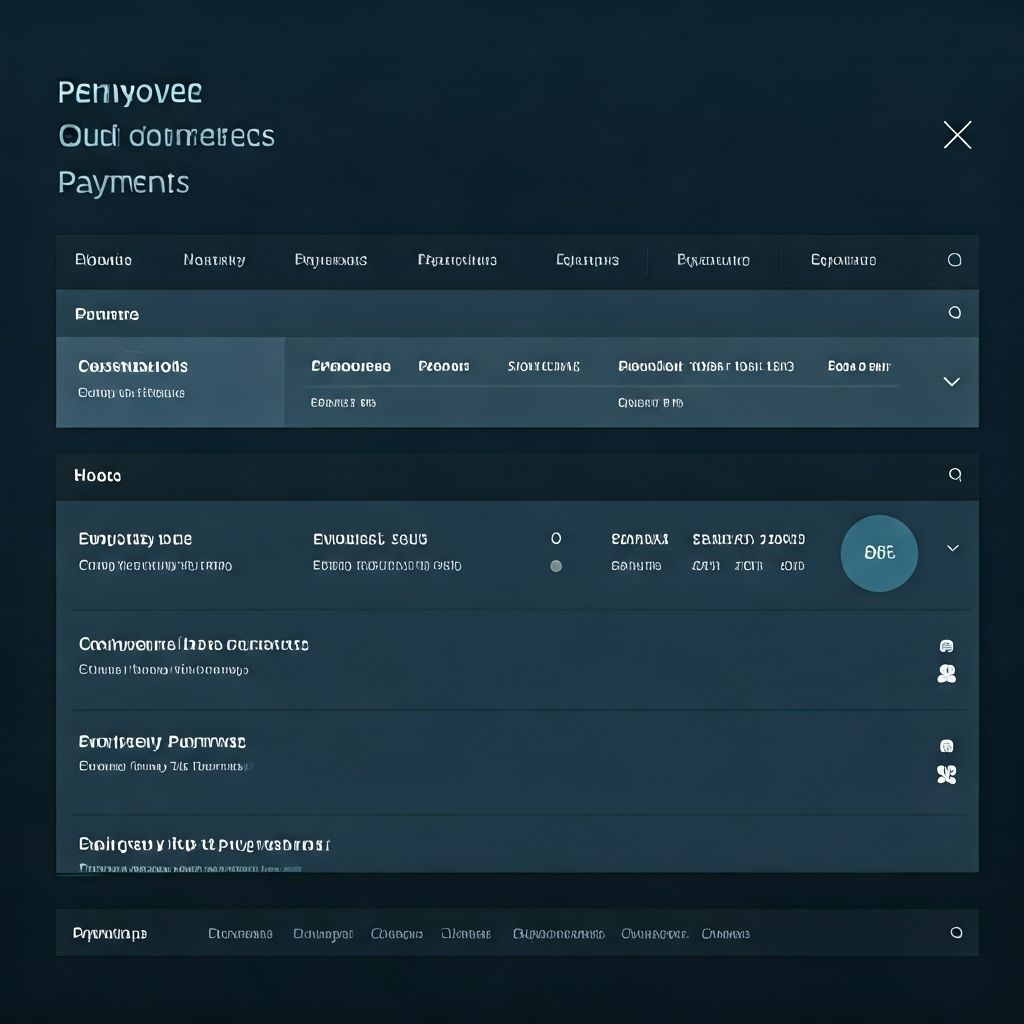Select the person icon in the second list row

947,674
